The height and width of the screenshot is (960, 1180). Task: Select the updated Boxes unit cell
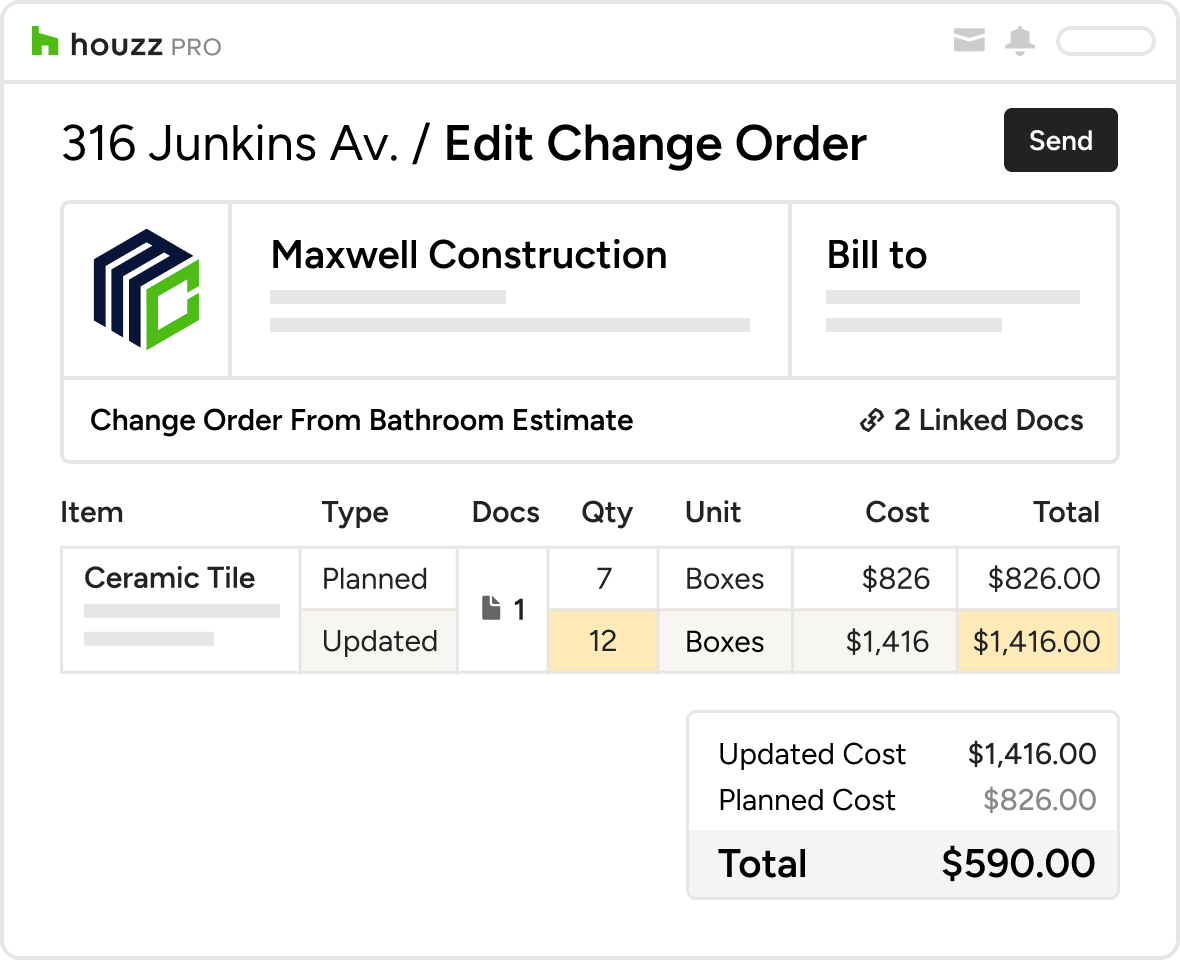click(x=725, y=641)
